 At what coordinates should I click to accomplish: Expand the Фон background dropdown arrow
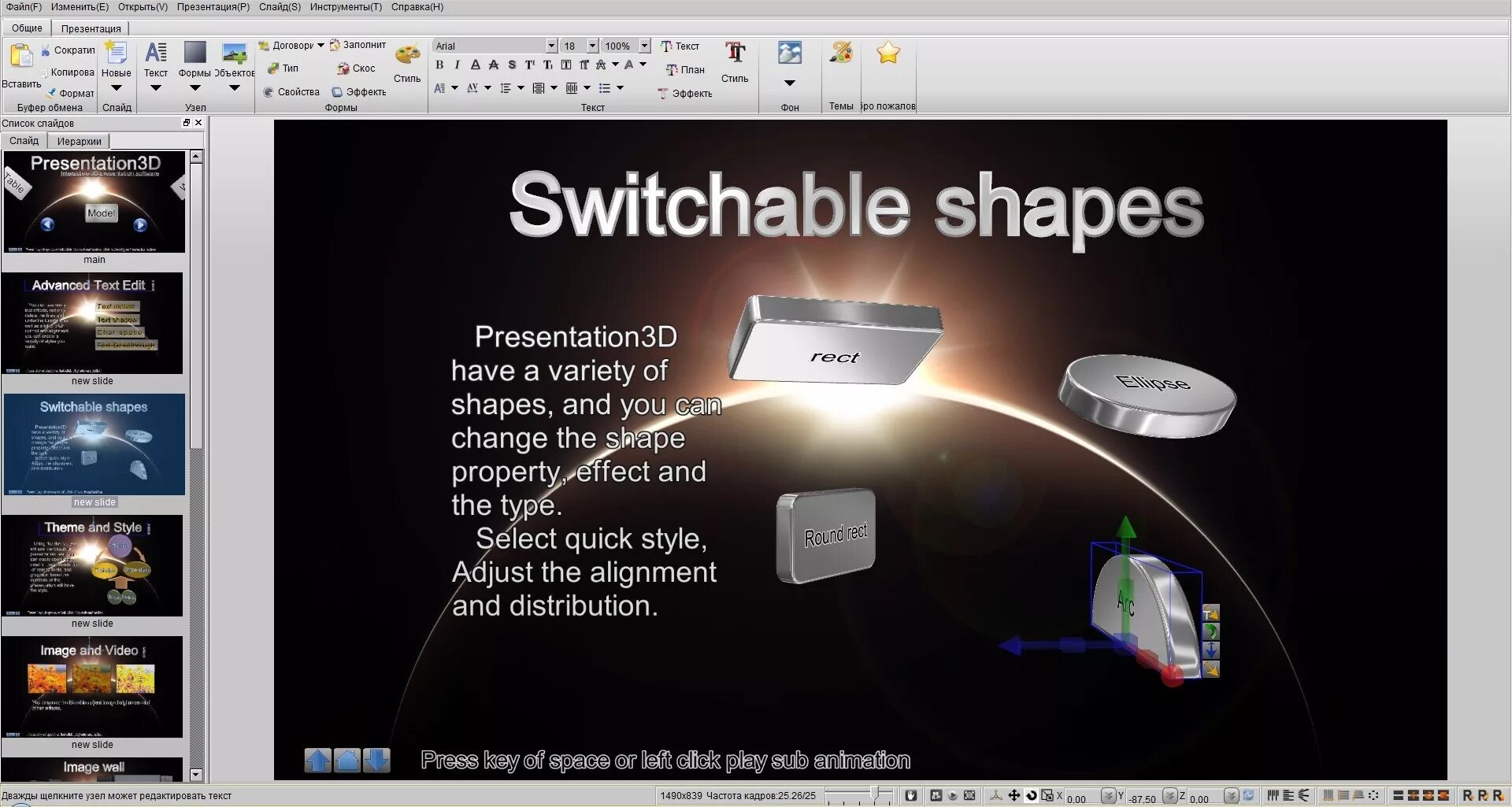(789, 83)
